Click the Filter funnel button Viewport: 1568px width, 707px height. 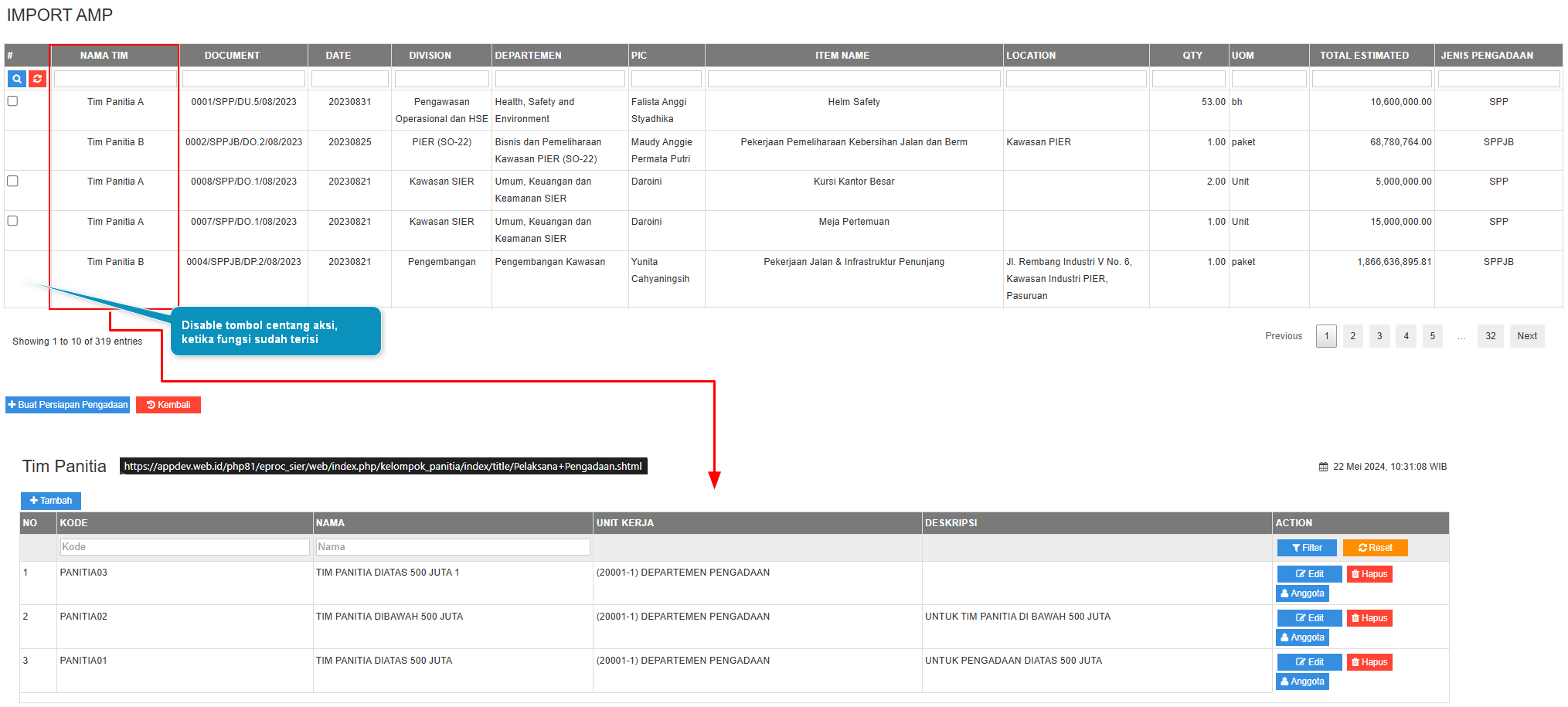click(x=1307, y=548)
